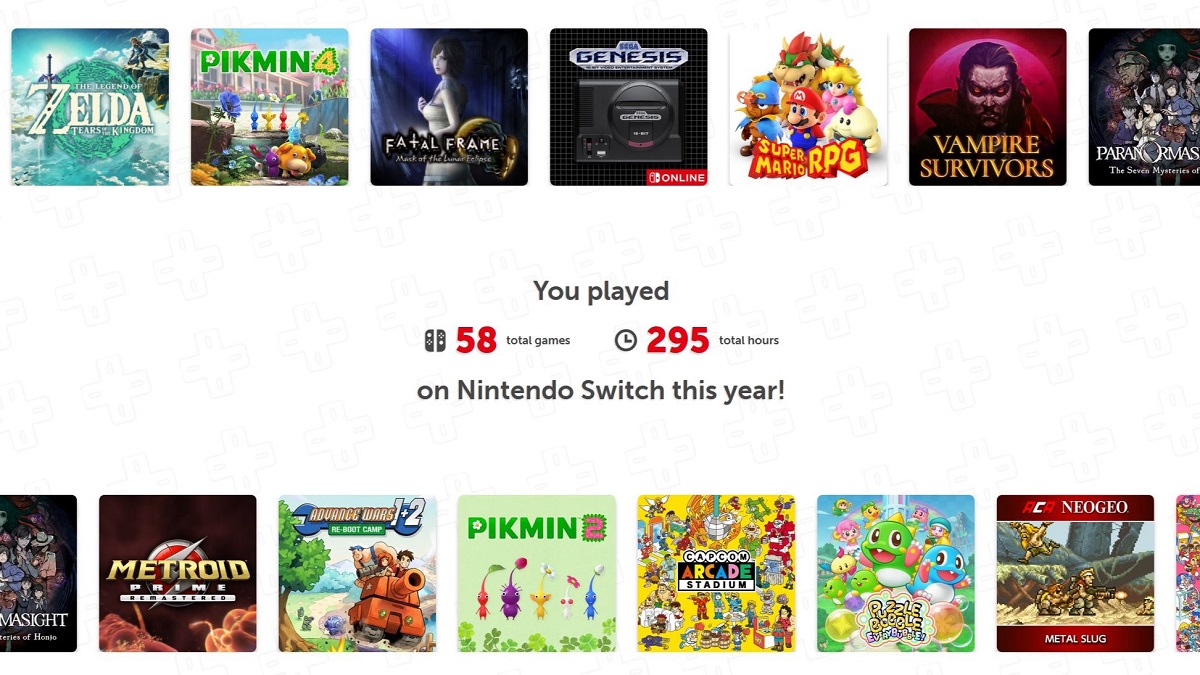Open the Vampire Survivors game tile
Image resolution: width=1200 pixels, height=675 pixels.
point(987,105)
